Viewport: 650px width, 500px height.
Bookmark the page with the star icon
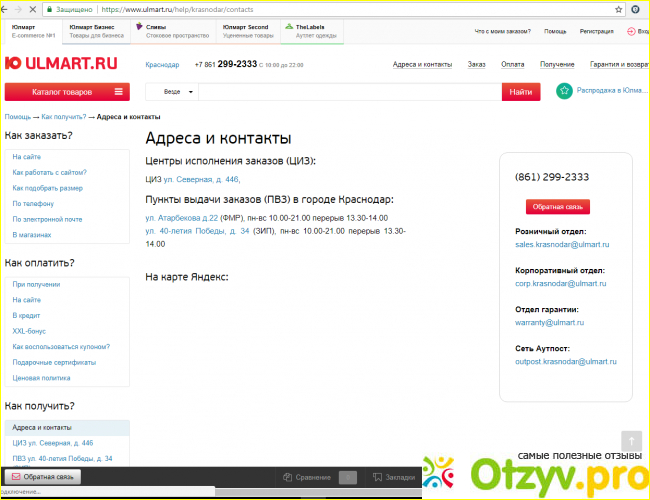pyautogui.click(x=618, y=9)
